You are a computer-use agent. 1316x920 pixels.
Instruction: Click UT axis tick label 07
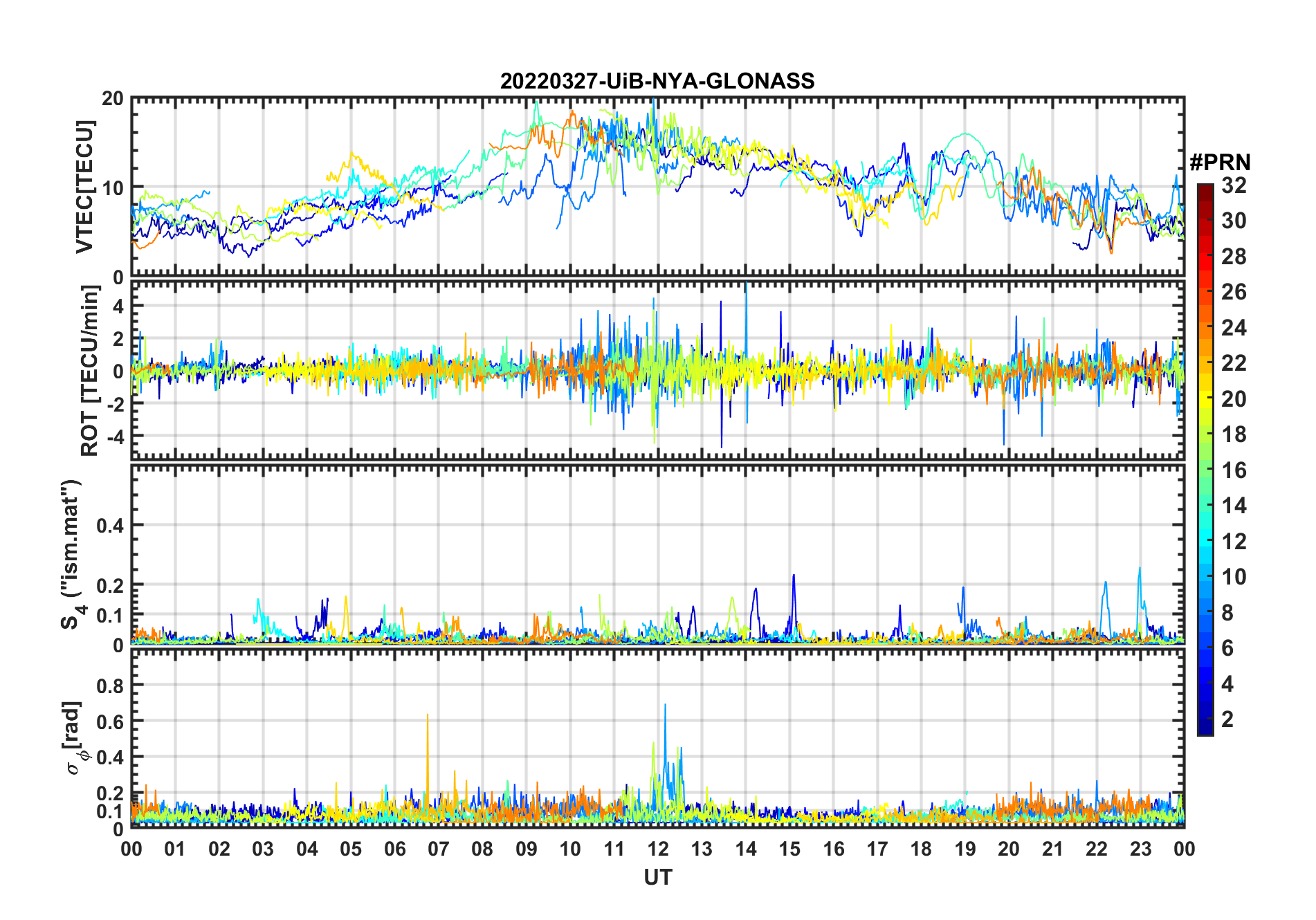pyautogui.click(x=439, y=849)
